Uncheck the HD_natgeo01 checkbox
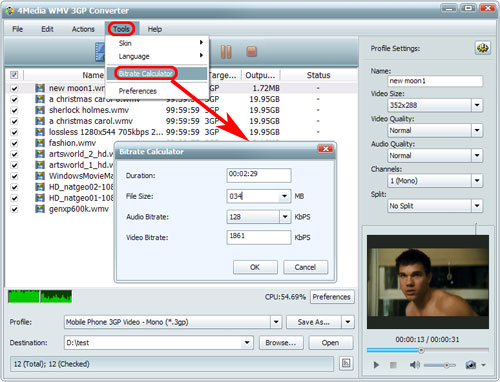 click(x=14, y=199)
